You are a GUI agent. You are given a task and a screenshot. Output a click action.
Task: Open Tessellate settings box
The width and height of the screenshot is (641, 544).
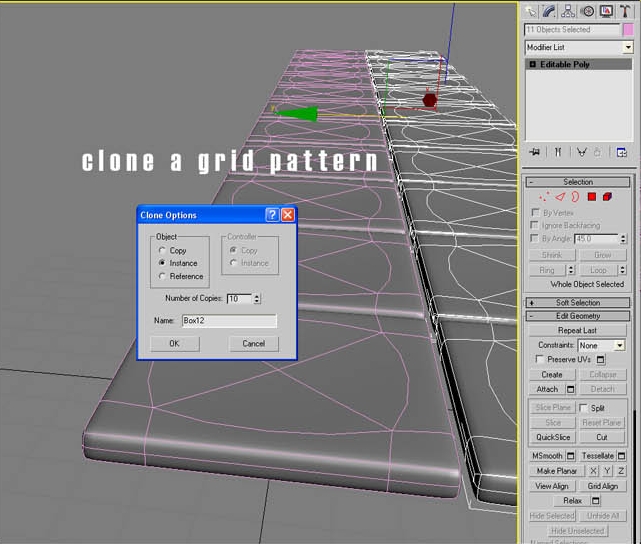coord(621,456)
